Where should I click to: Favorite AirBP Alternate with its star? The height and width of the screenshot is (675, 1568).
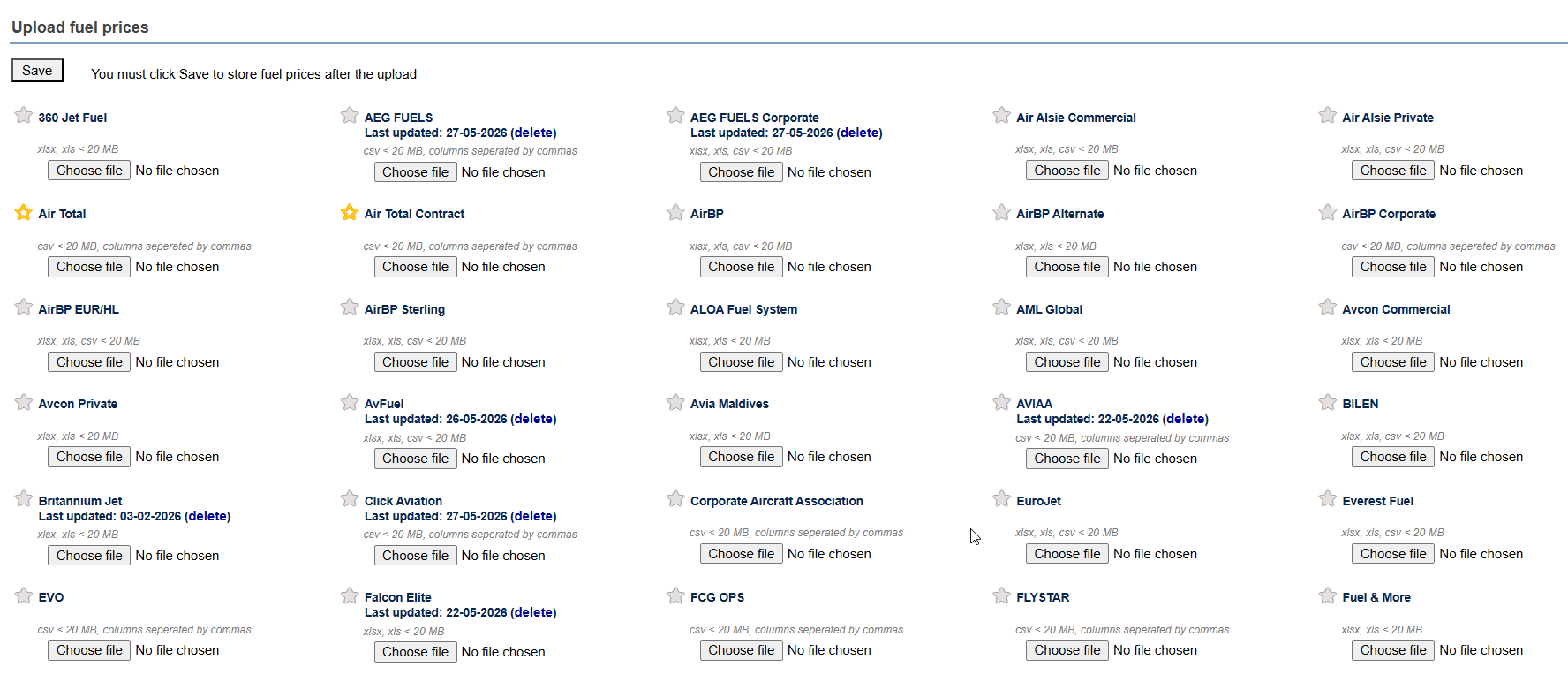point(1001,212)
